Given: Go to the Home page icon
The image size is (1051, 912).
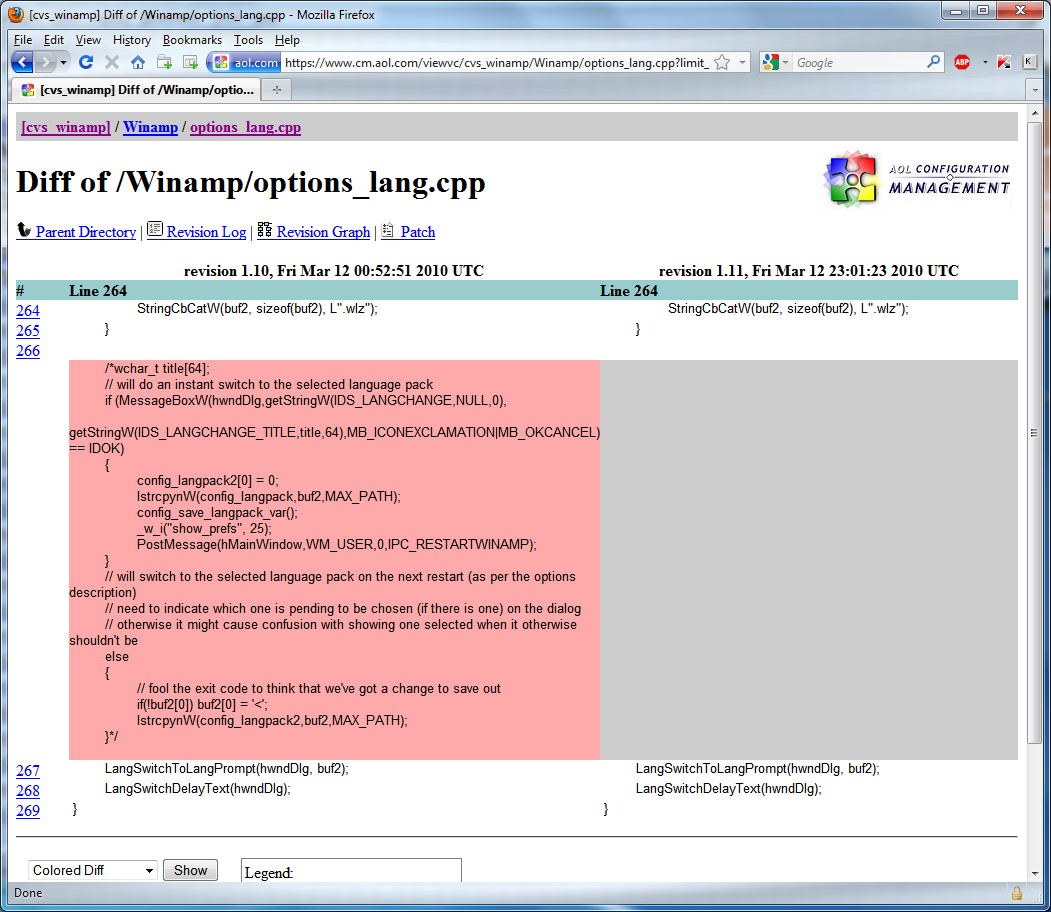Looking at the screenshot, I should tap(138, 62).
